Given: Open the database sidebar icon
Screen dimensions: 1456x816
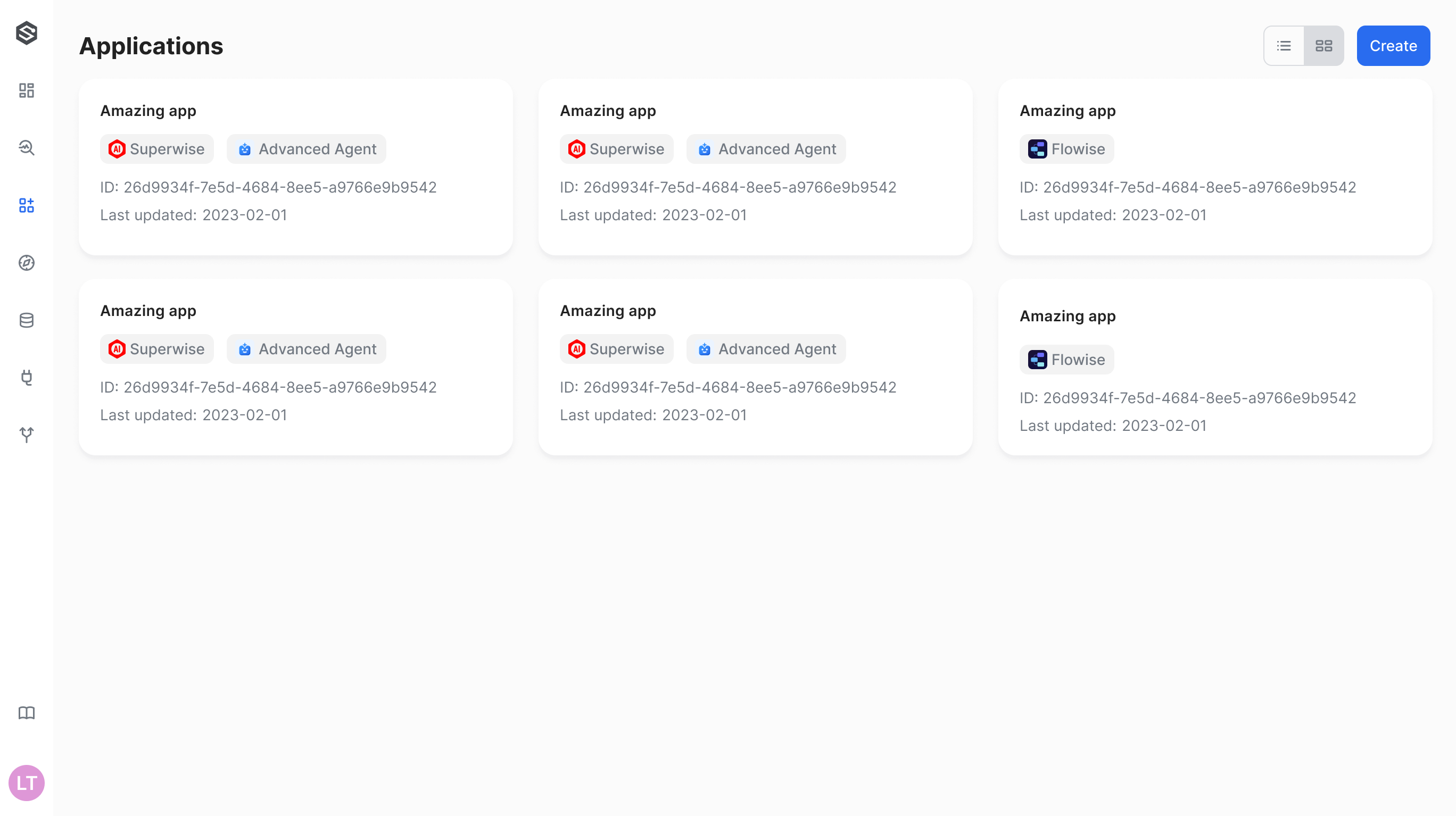Looking at the screenshot, I should click(x=27, y=320).
